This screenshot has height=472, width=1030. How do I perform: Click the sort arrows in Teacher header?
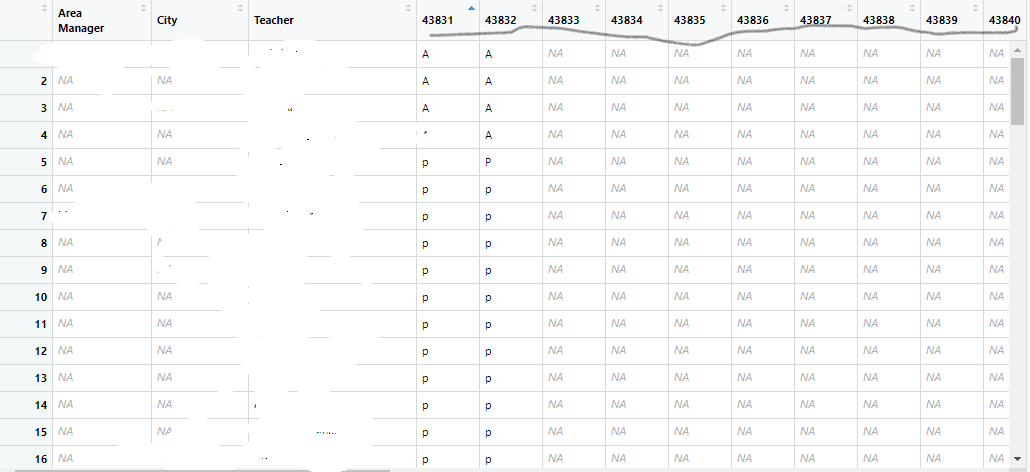[408, 8]
